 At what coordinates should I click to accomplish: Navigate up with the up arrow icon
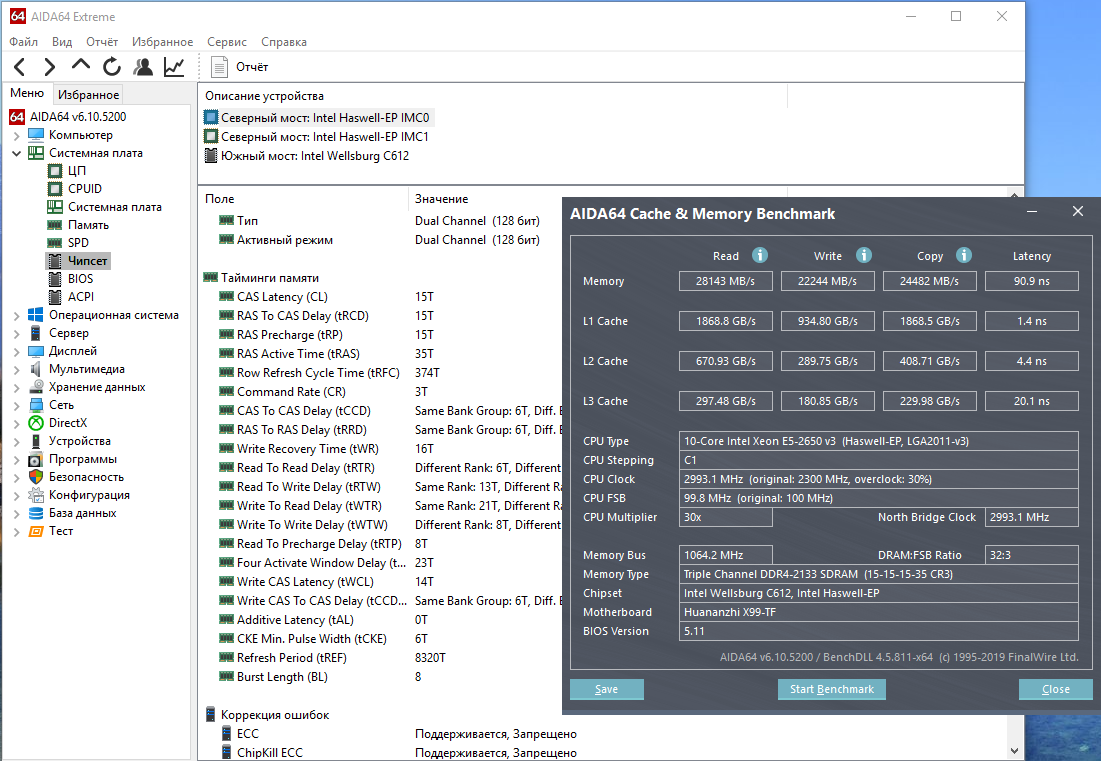(81, 65)
